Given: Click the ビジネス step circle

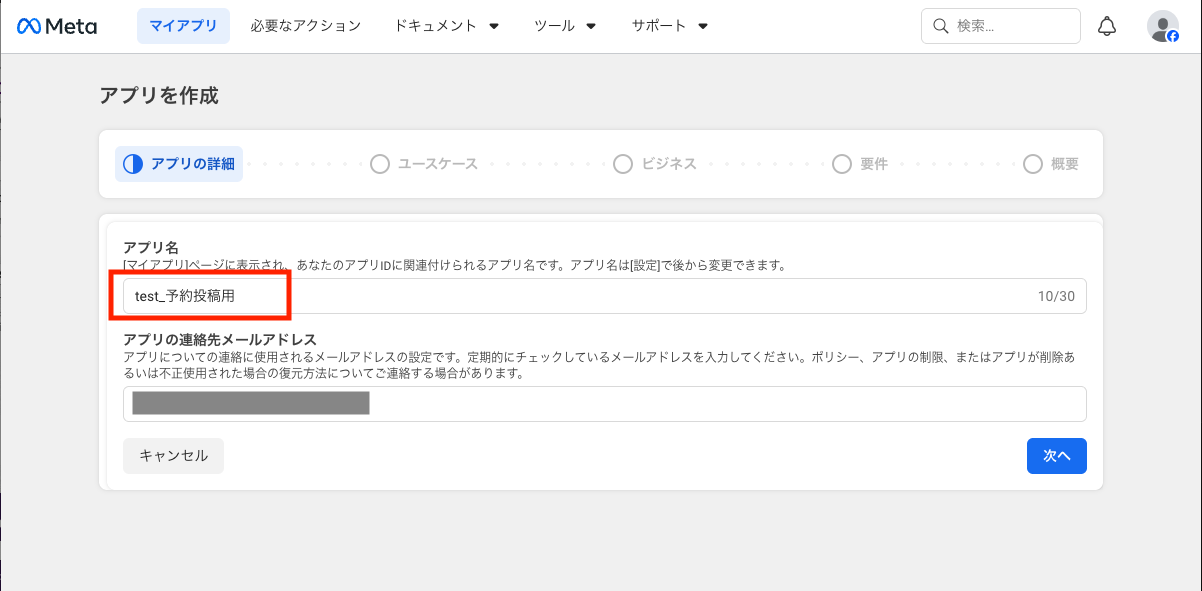Looking at the screenshot, I should (623, 164).
